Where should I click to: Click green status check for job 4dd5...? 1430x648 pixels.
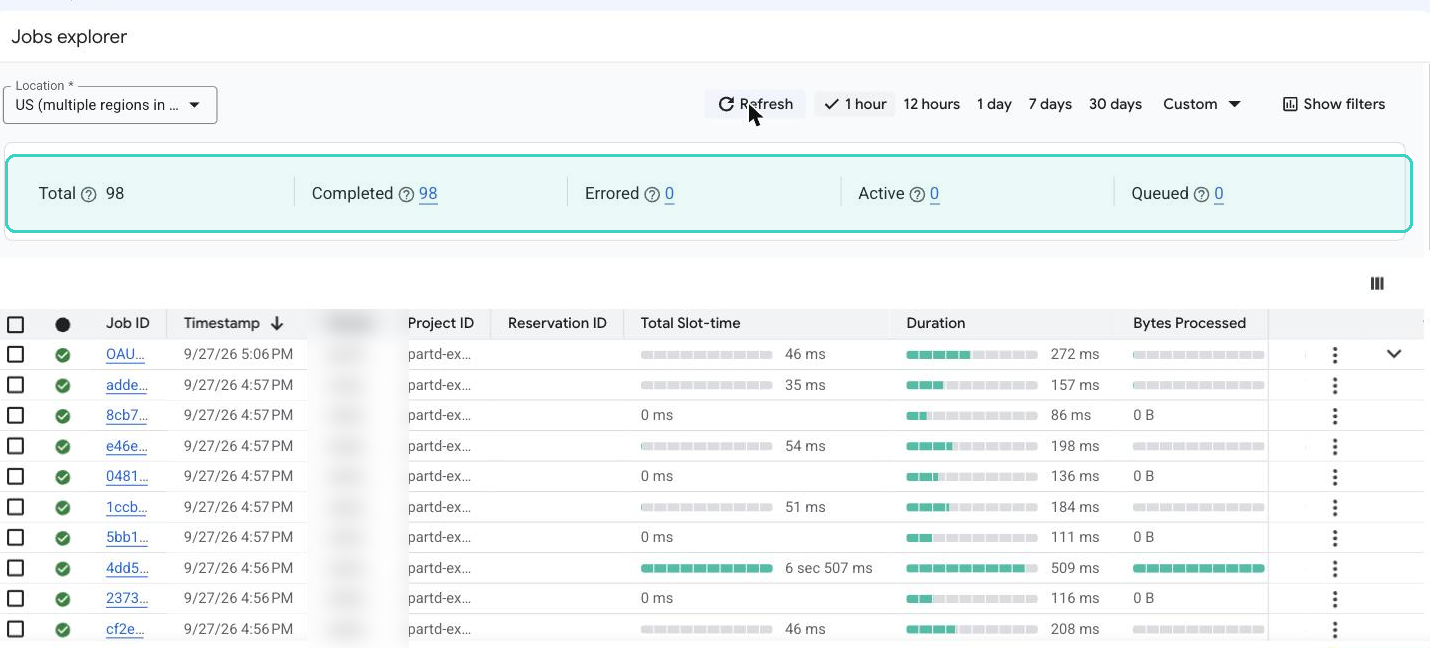click(62, 568)
